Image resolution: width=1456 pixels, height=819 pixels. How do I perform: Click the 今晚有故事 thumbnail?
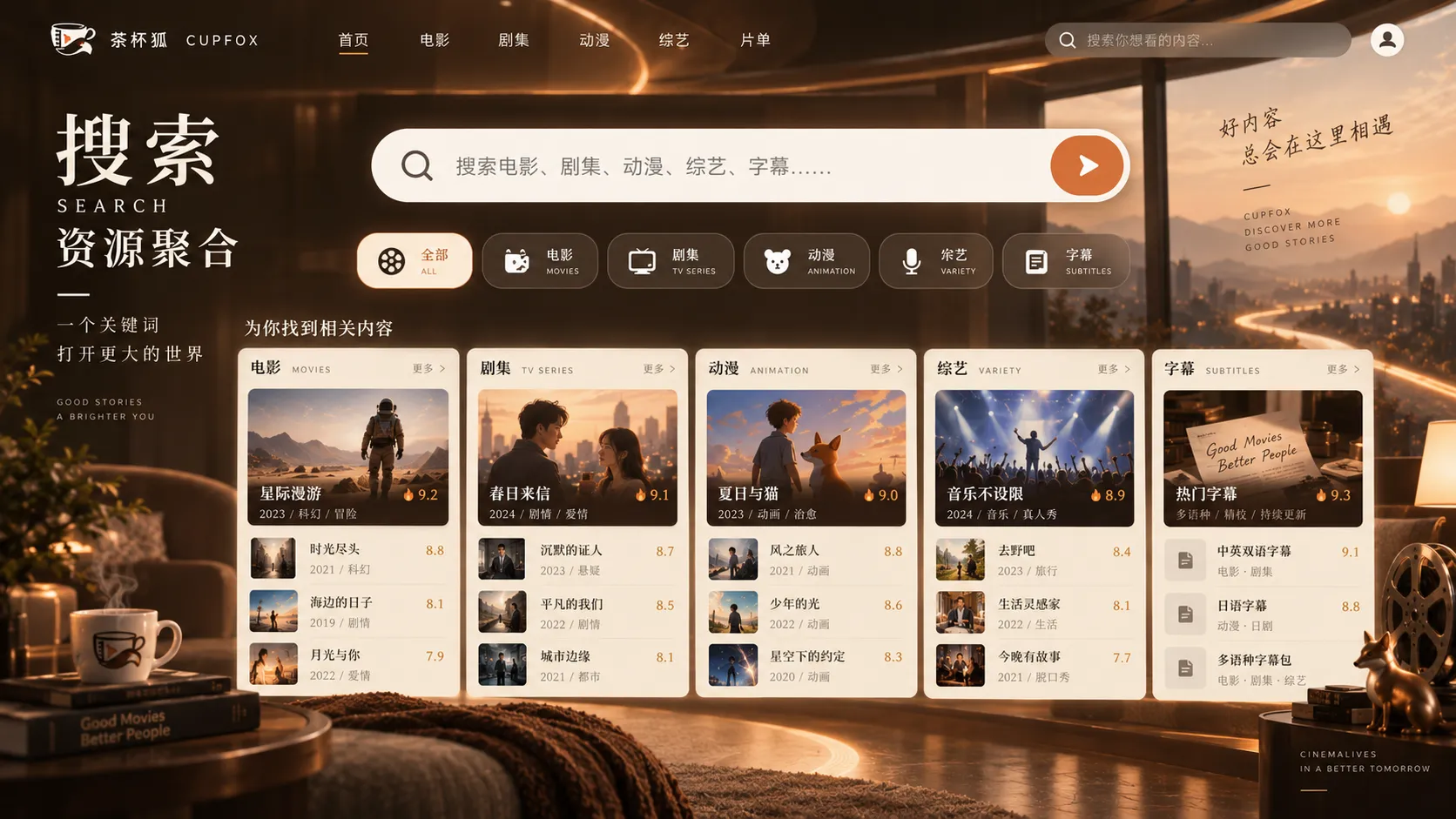960,666
